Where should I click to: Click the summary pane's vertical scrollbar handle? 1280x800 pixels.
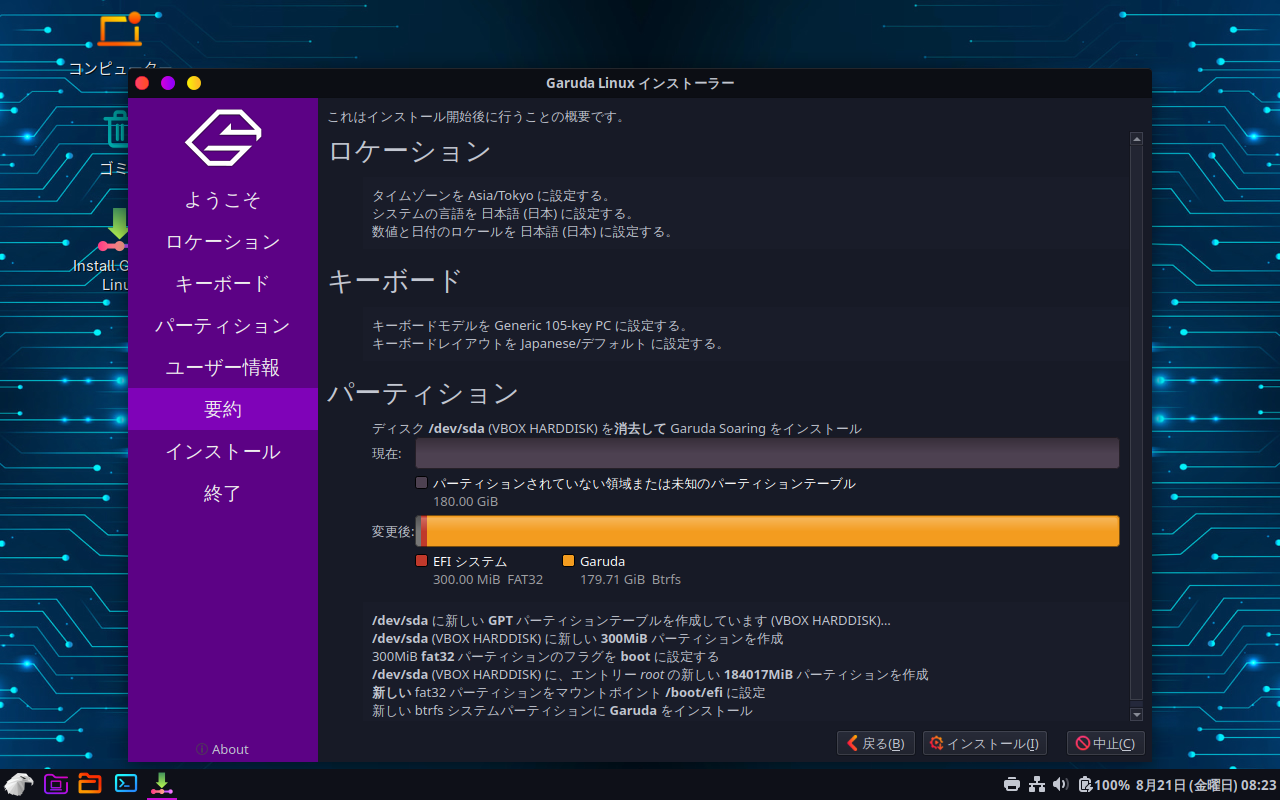(1136, 424)
